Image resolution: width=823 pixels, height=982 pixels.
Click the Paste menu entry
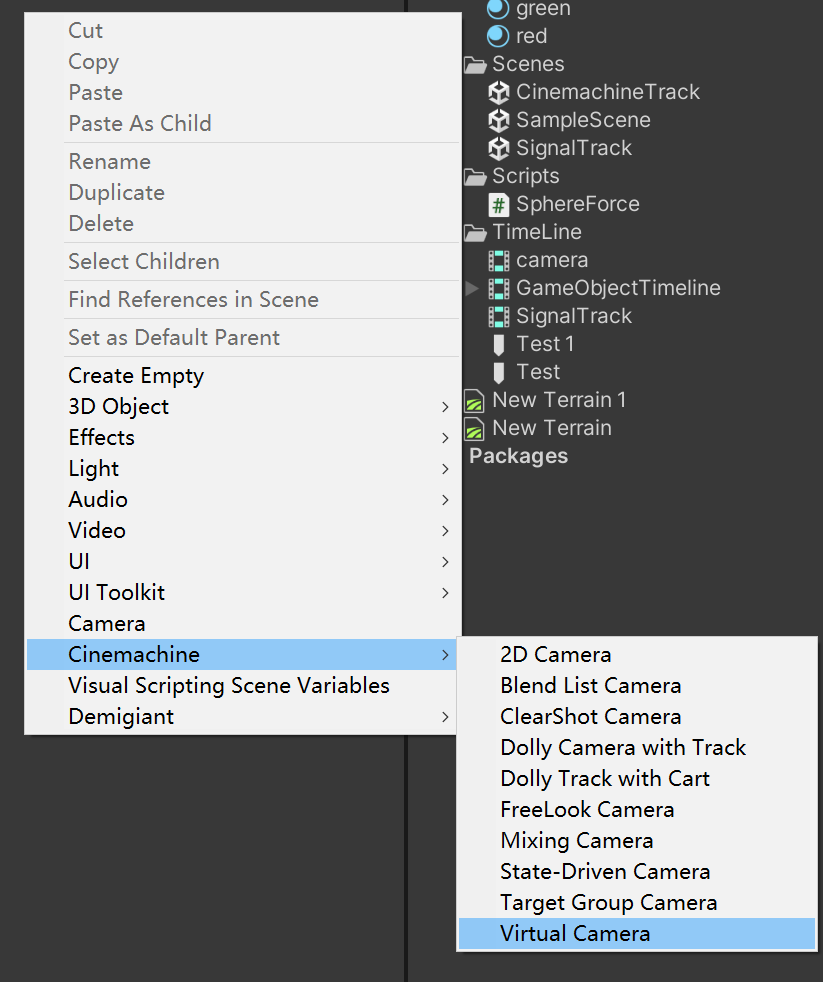click(x=243, y=93)
